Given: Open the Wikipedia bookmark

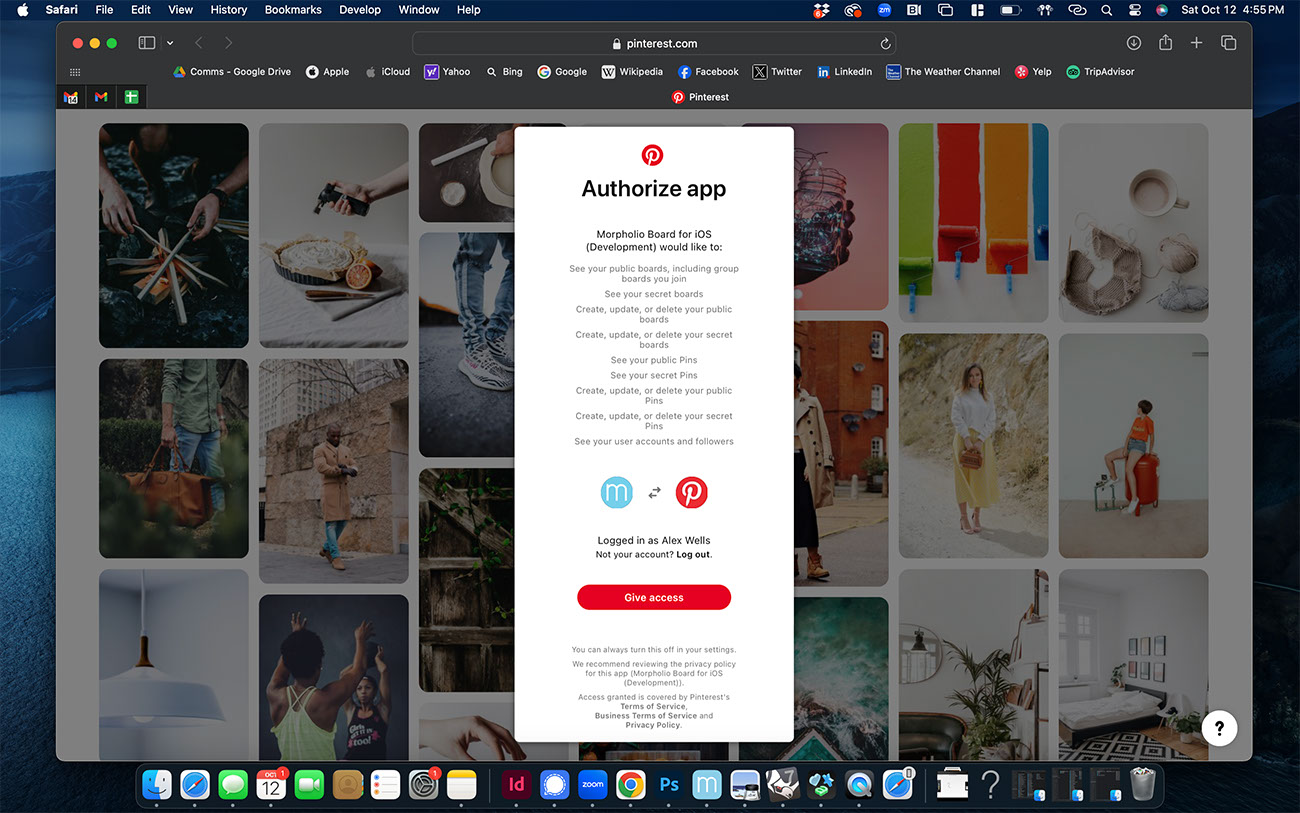Looking at the screenshot, I should [632, 72].
